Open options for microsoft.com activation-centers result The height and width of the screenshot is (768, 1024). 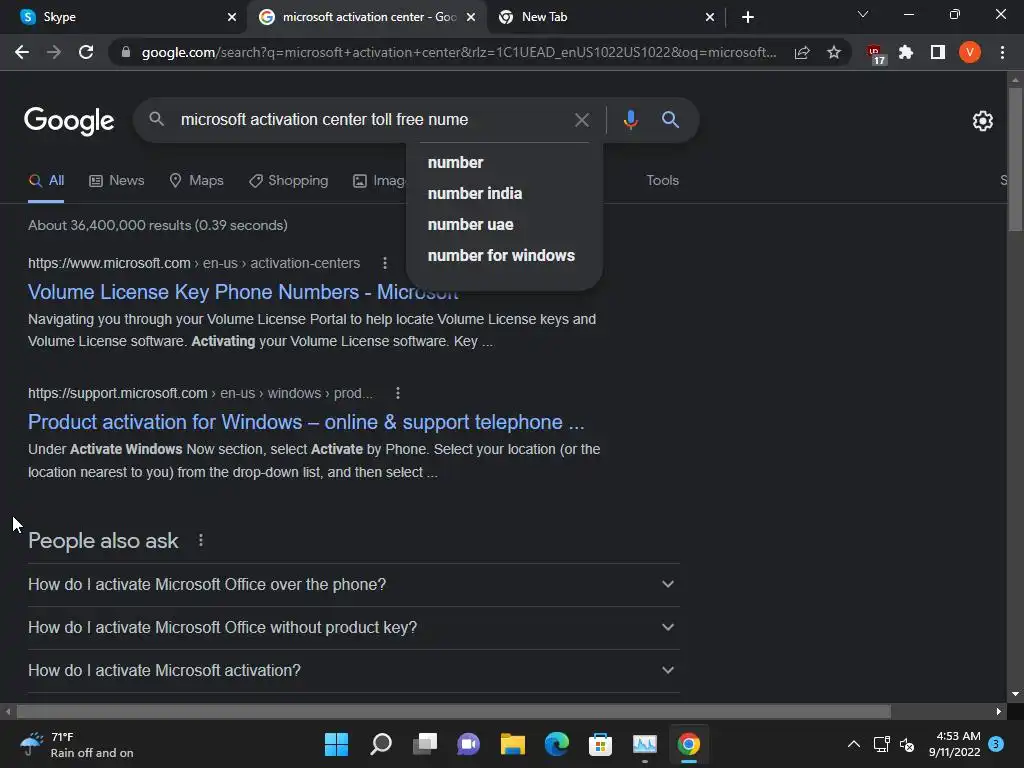pos(385,263)
